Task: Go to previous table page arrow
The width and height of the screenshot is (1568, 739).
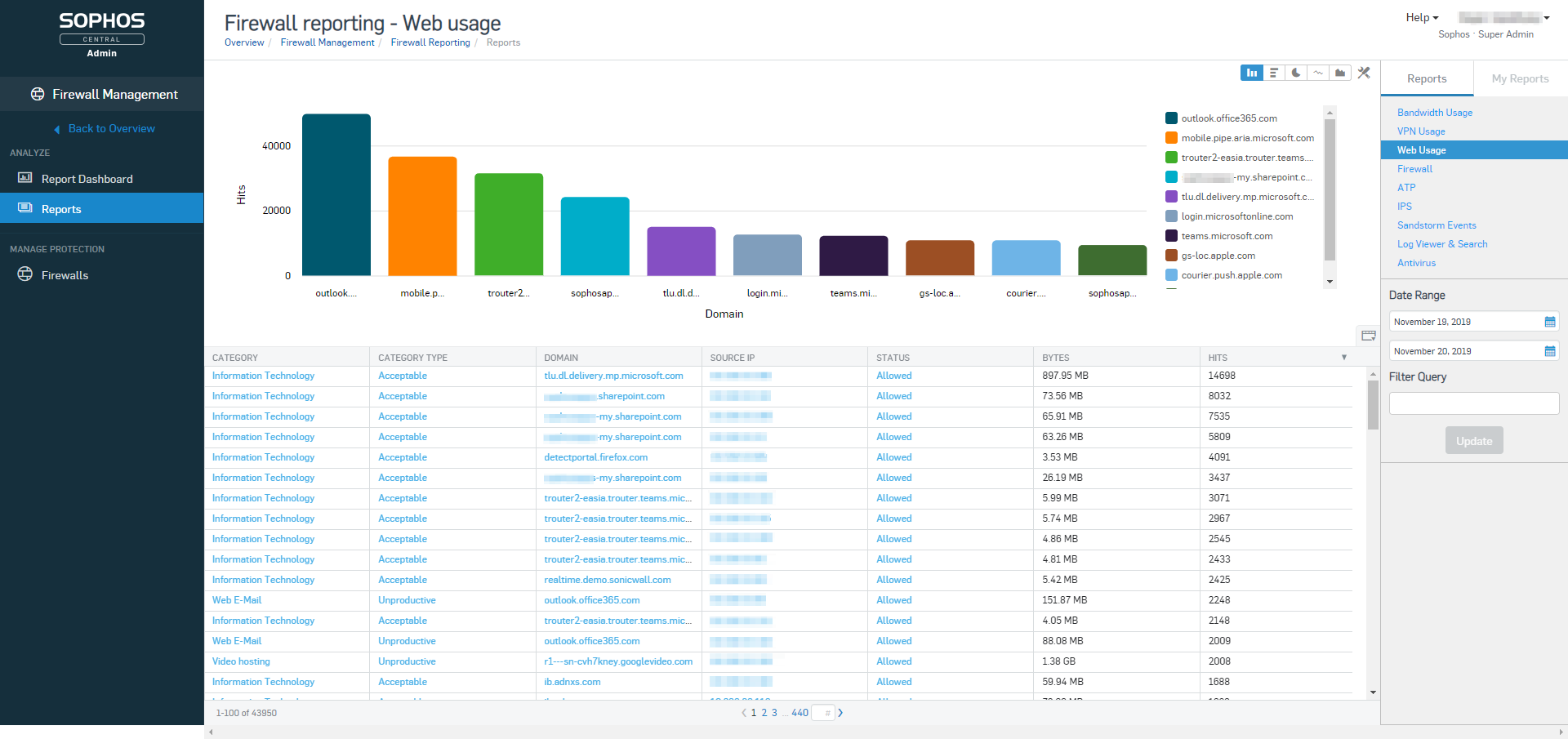Action: coord(744,713)
